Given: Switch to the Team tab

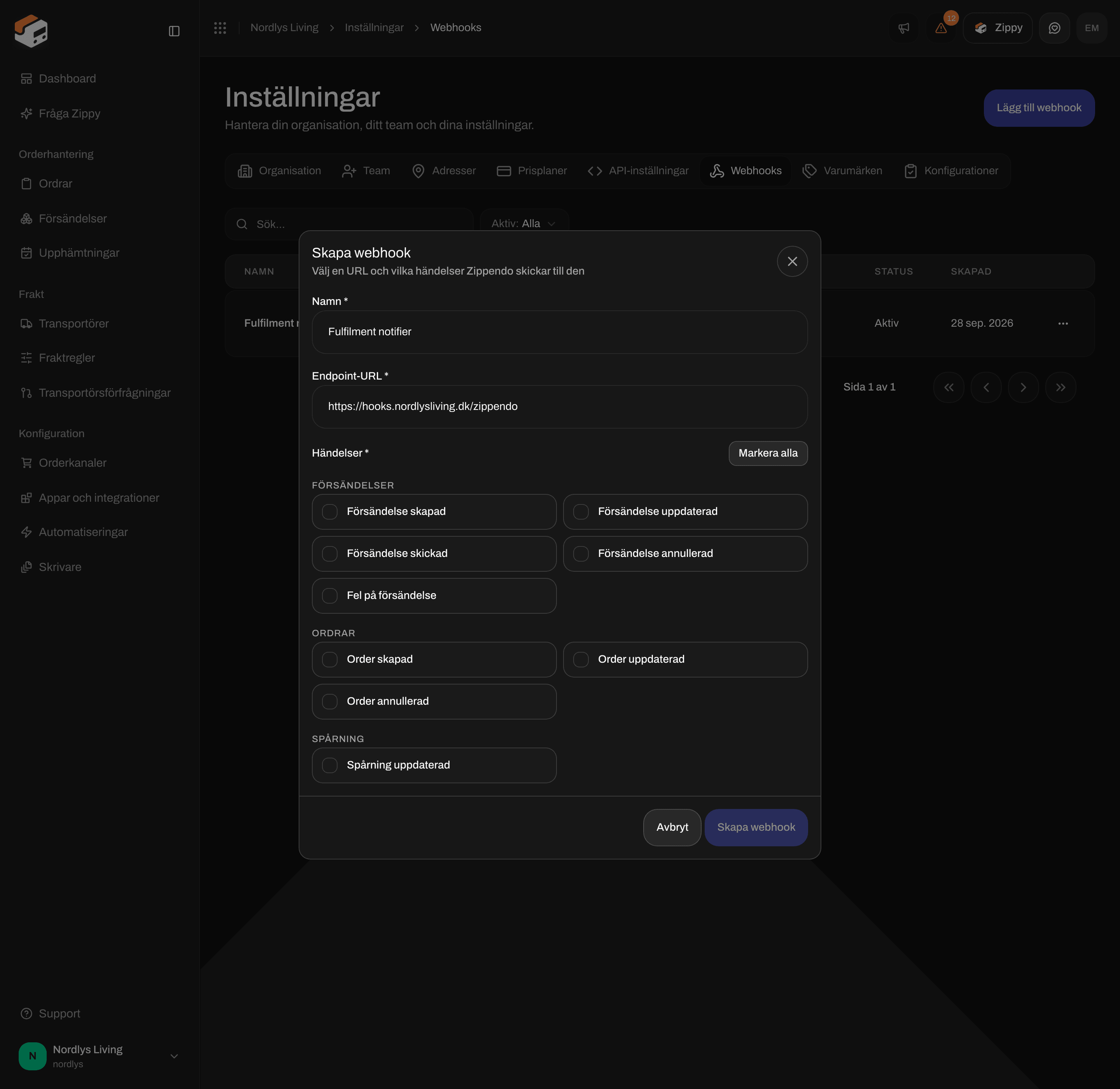Looking at the screenshot, I should click(366, 171).
